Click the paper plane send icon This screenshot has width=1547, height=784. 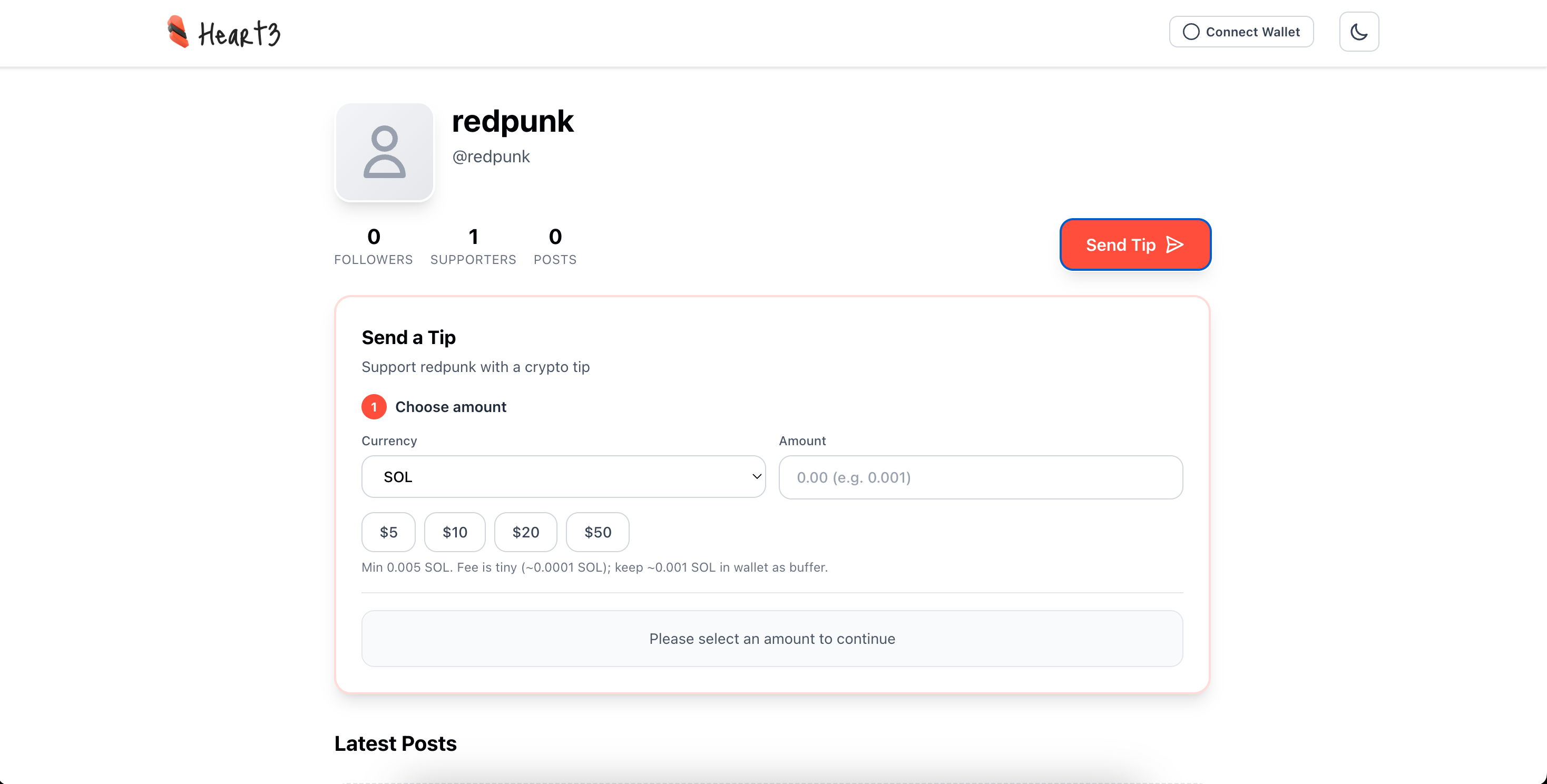(x=1174, y=245)
